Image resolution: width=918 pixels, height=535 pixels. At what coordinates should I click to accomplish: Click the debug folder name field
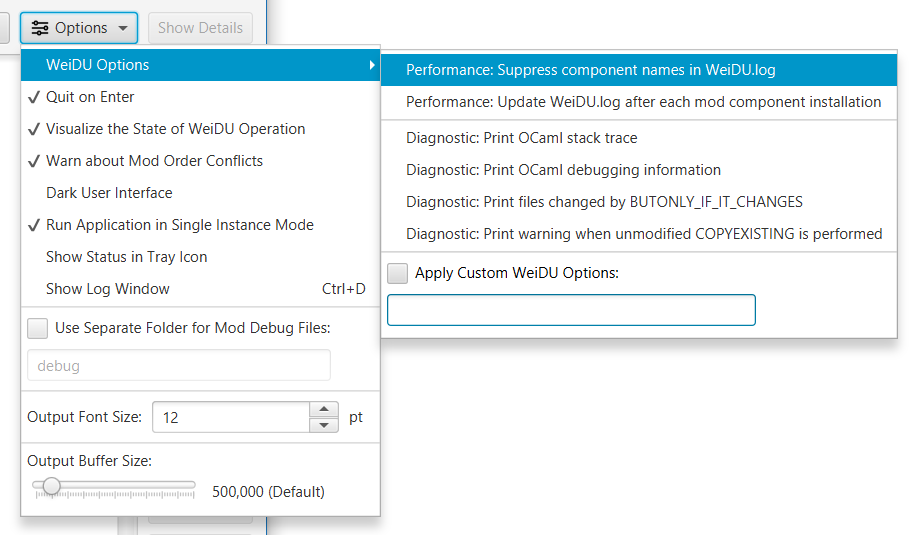(178, 366)
